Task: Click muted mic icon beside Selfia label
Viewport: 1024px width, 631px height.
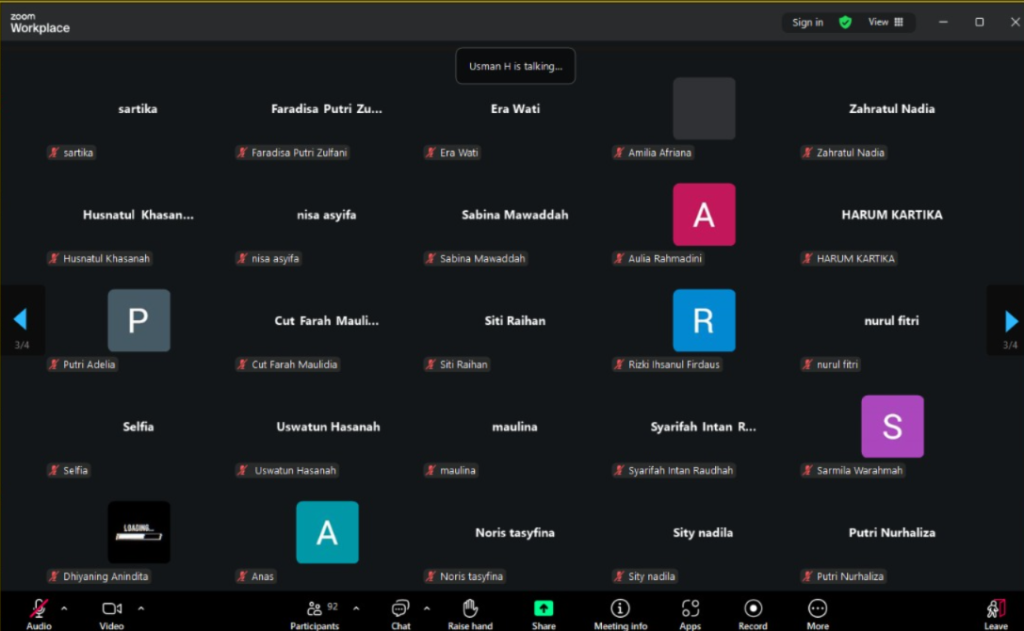Action: (54, 470)
